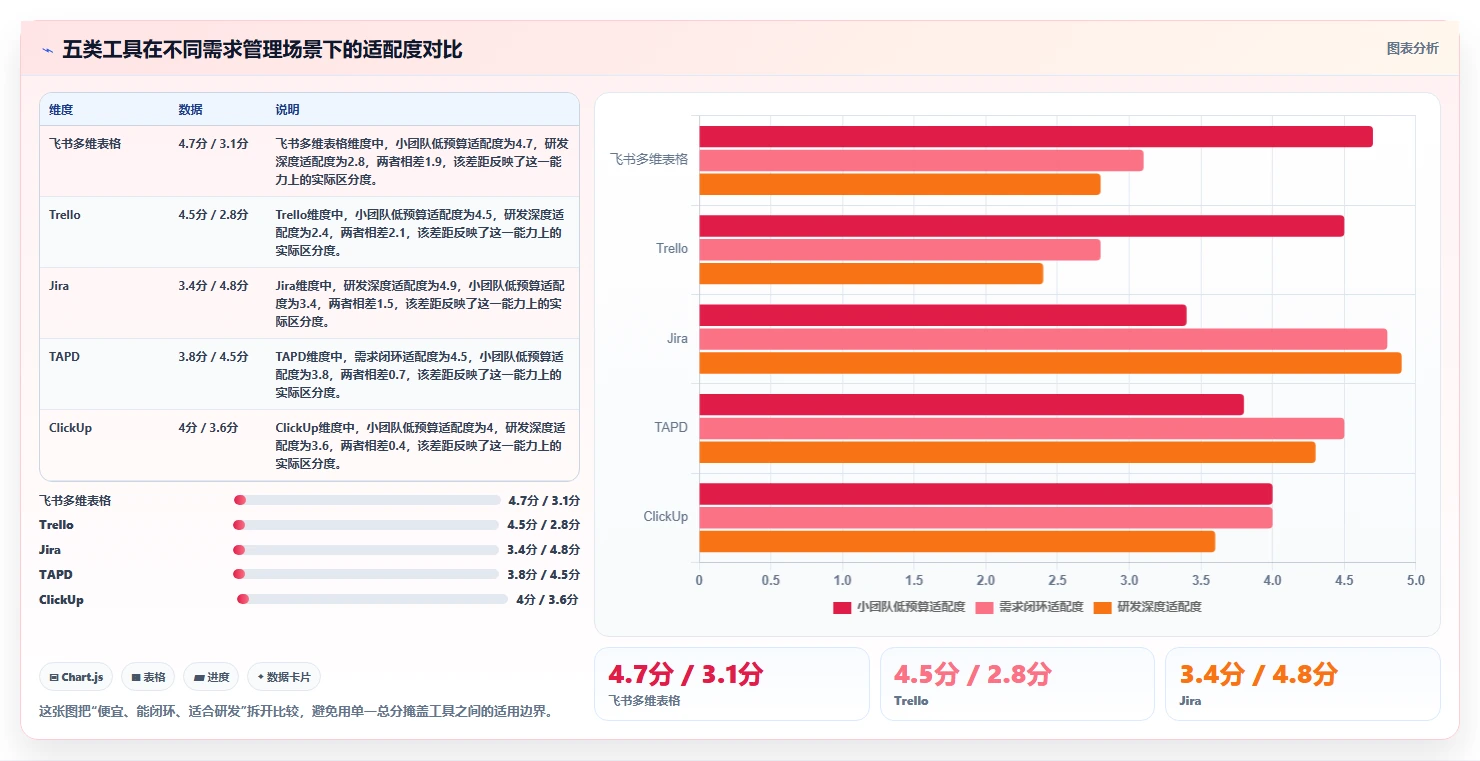
Task: Click the pink Trello bar in chart
Action: click(x=899, y=250)
